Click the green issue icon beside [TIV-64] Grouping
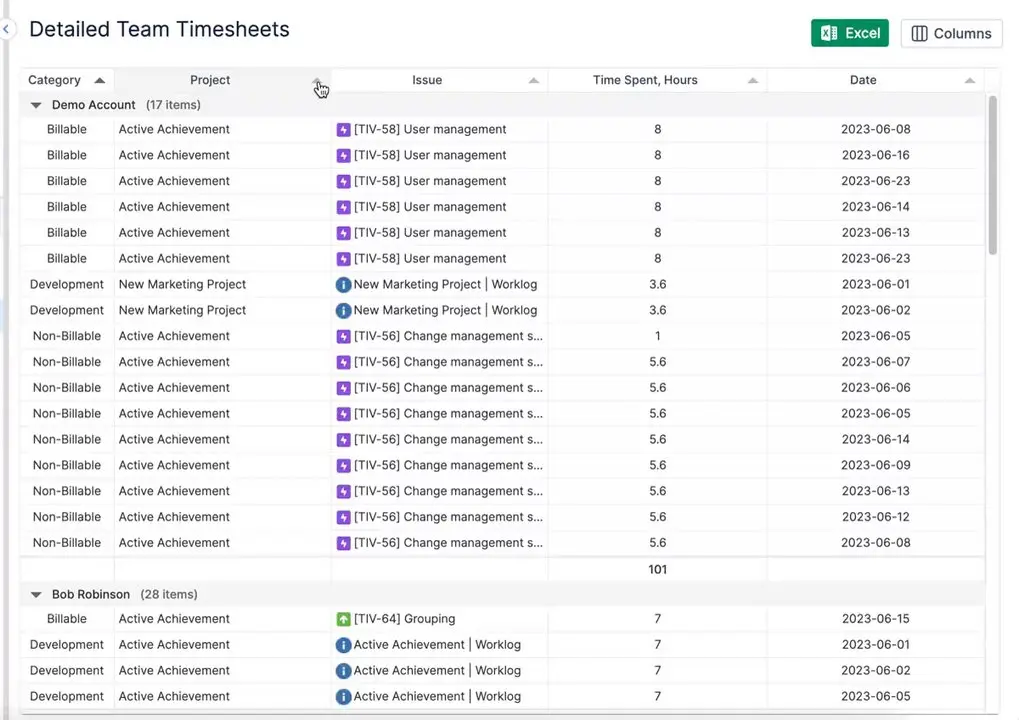1019x720 pixels. coord(342,618)
